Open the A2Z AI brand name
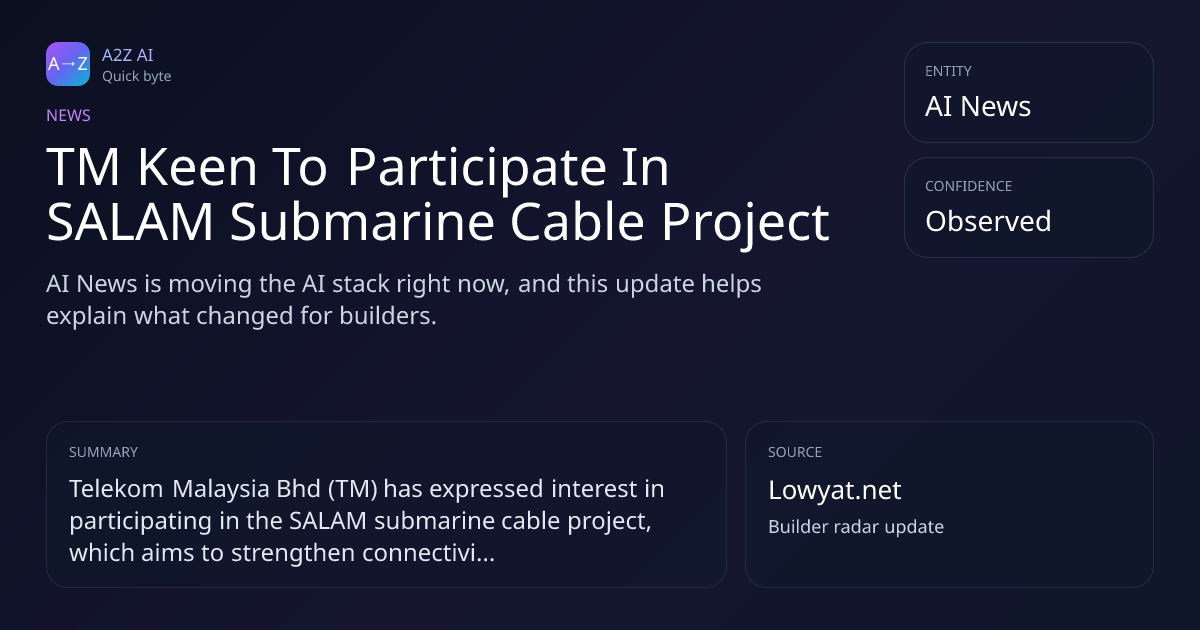The width and height of the screenshot is (1200, 630). [x=128, y=55]
